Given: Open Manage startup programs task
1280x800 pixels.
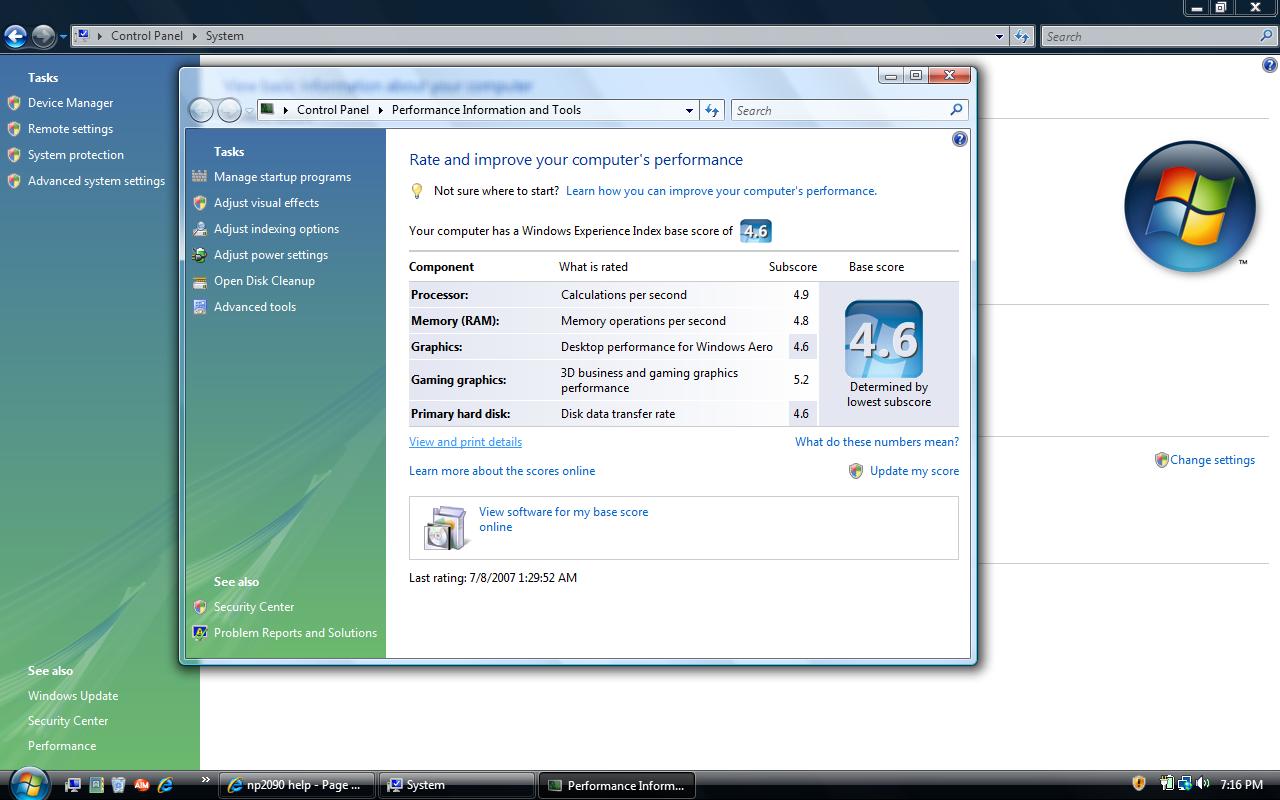Looking at the screenshot, I should 282,177.
